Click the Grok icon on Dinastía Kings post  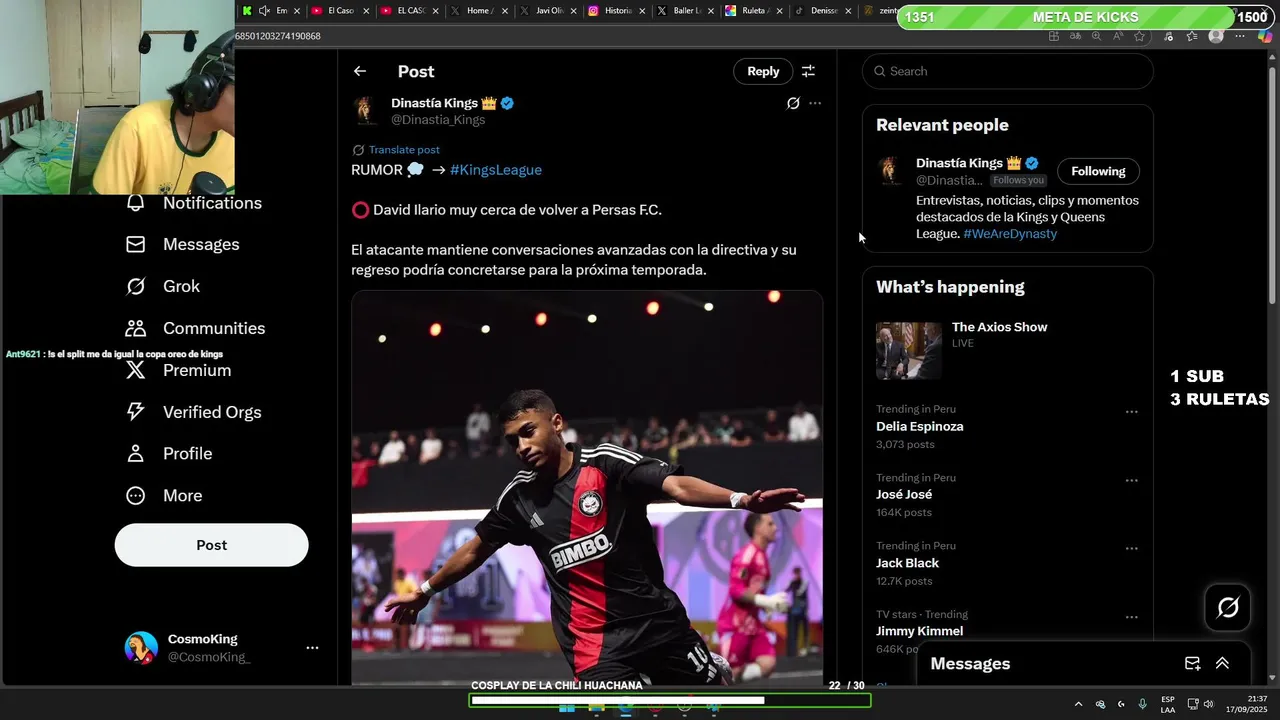pyautogui.click(x=793, y=103)
